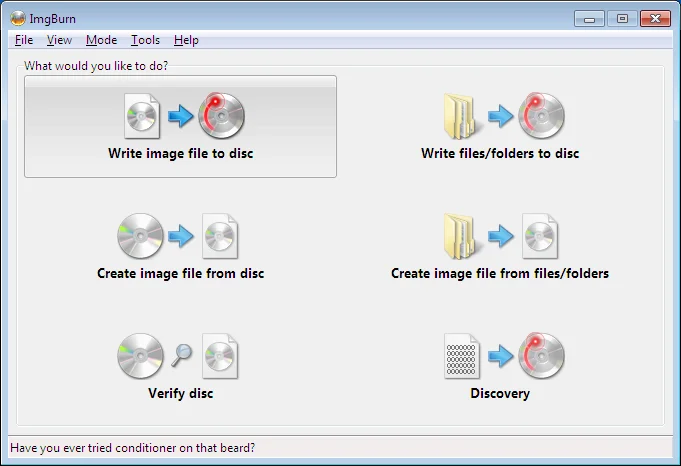Click the yellow folder in Write files/folders
Viewport: 681px width, 466px height.
point(461,116)
